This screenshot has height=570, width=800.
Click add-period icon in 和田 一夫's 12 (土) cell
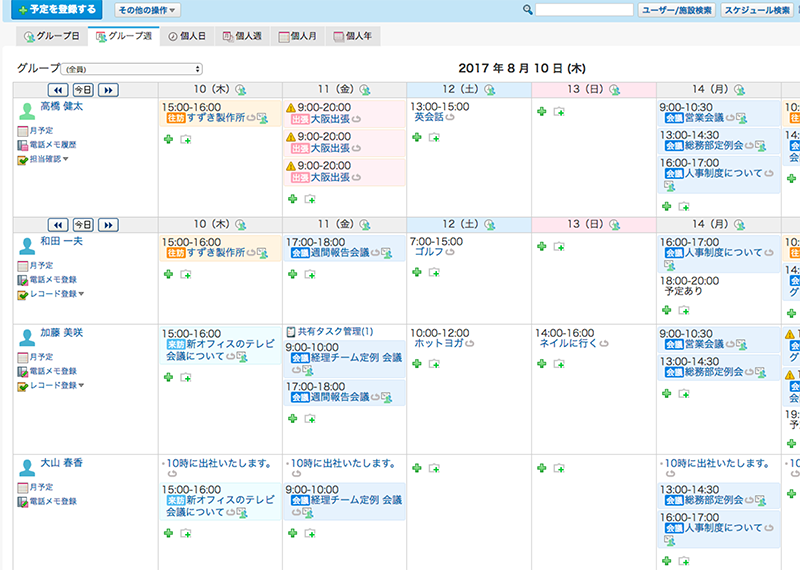(x=434, y=272)
